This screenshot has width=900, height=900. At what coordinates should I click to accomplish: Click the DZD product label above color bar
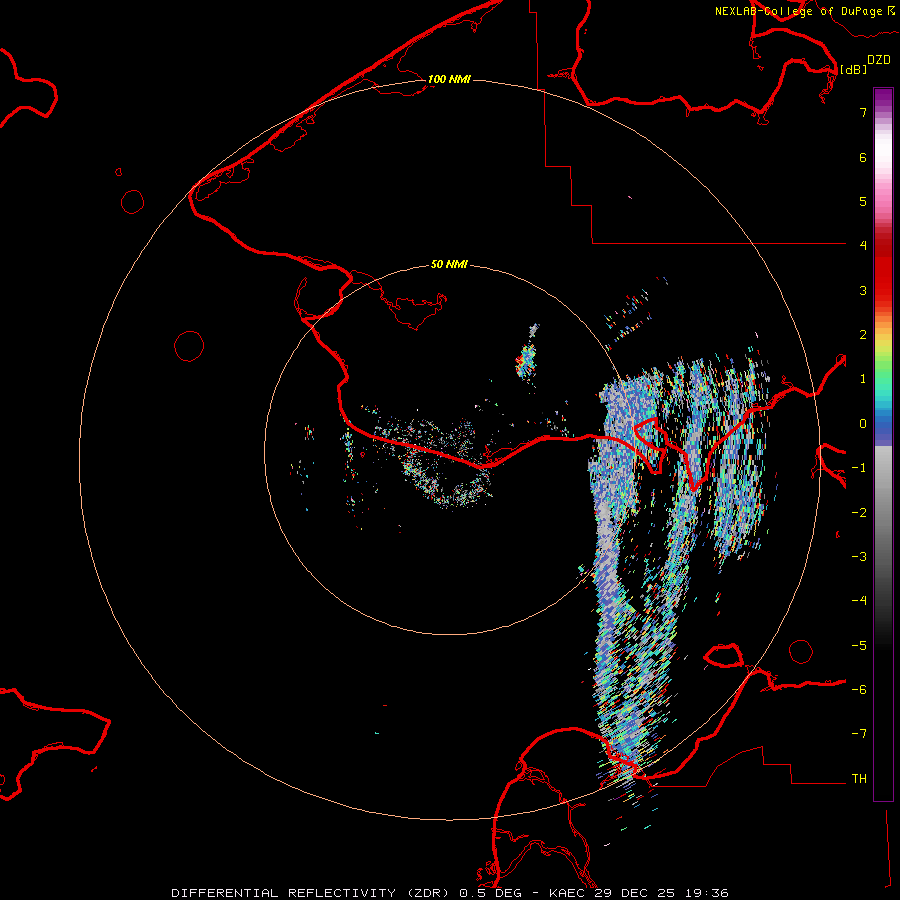pos(879,60)
